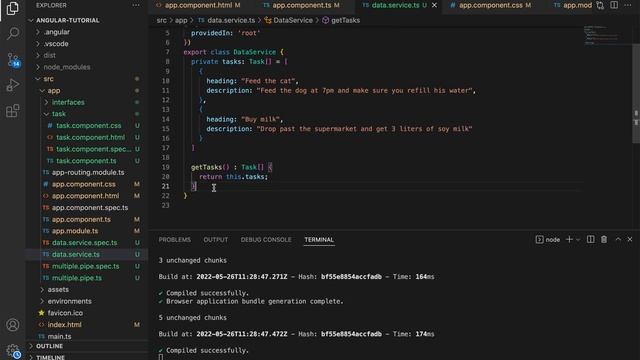This screenshot has height=360, width=640.
Task: Close the data.service.ts editor tab
Action: [x=434, y=5]
